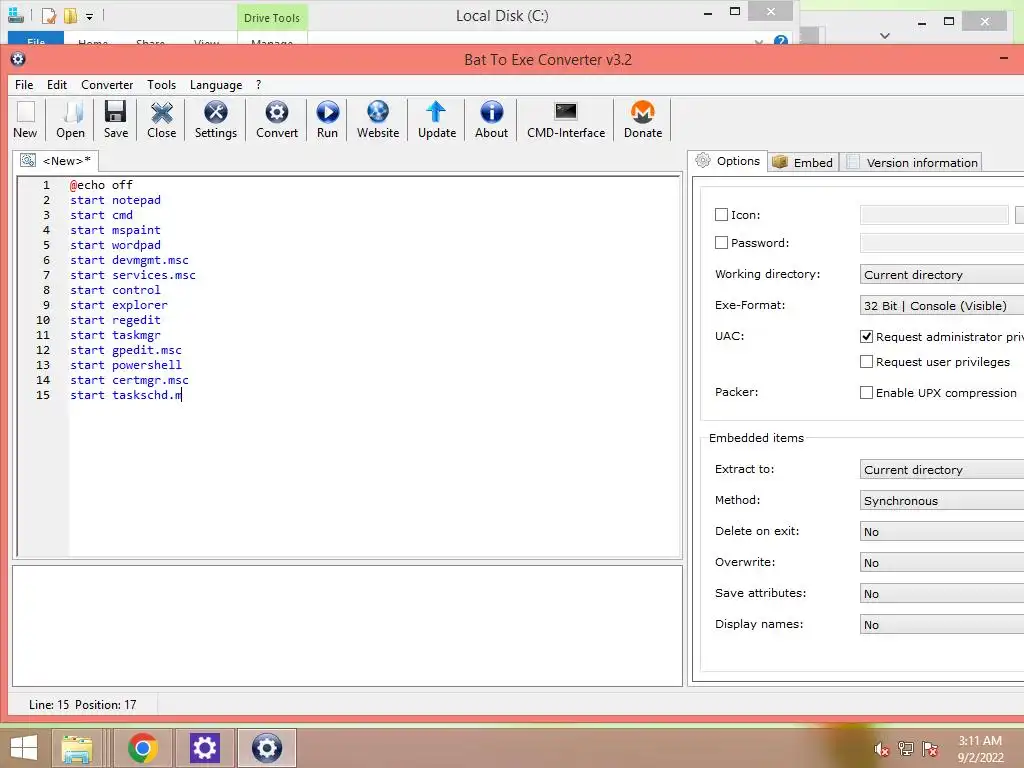Switch to the Embed tab
1024x768 pixels.
[x=803, y=162]
